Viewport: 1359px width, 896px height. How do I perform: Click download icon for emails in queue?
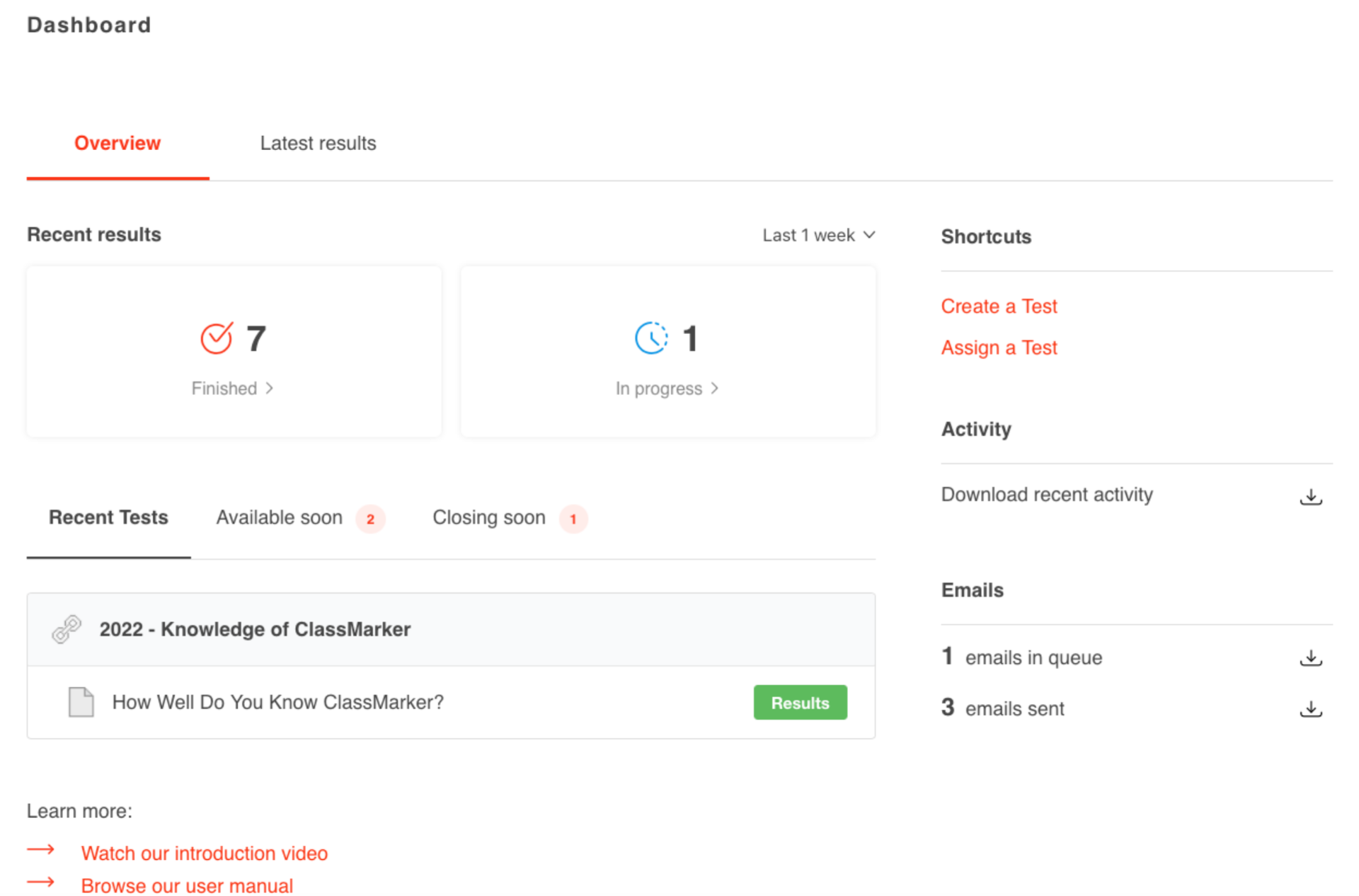(x=1310, y=657)
